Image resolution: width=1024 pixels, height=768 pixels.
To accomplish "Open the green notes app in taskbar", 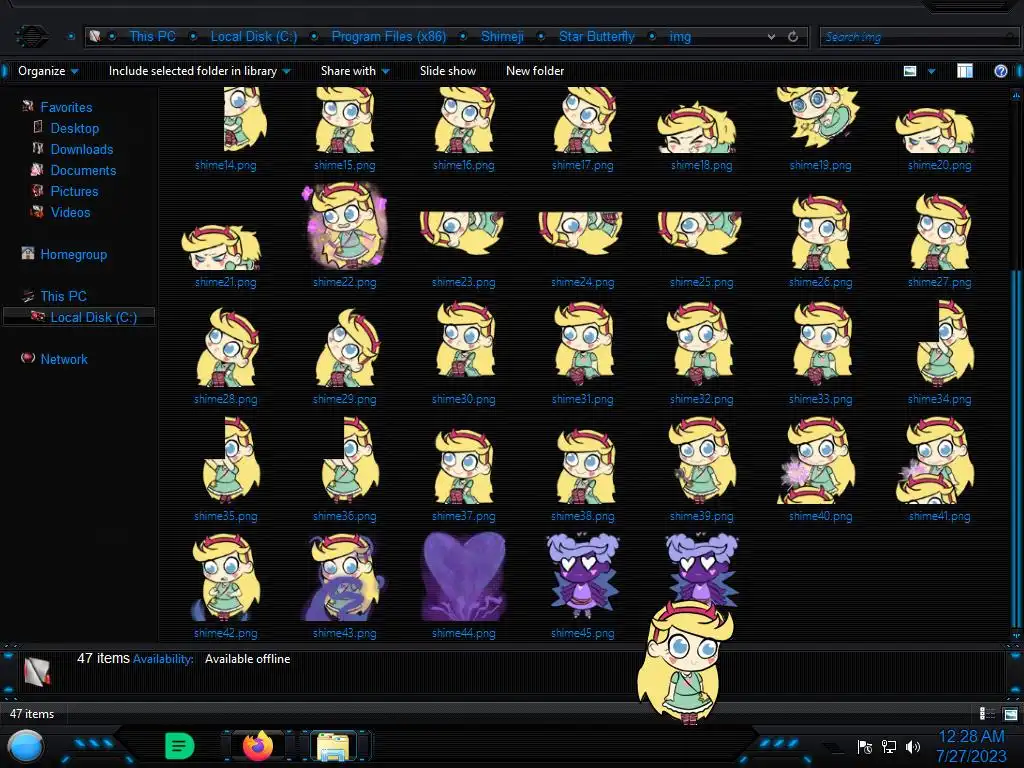I will pos(179,746).
